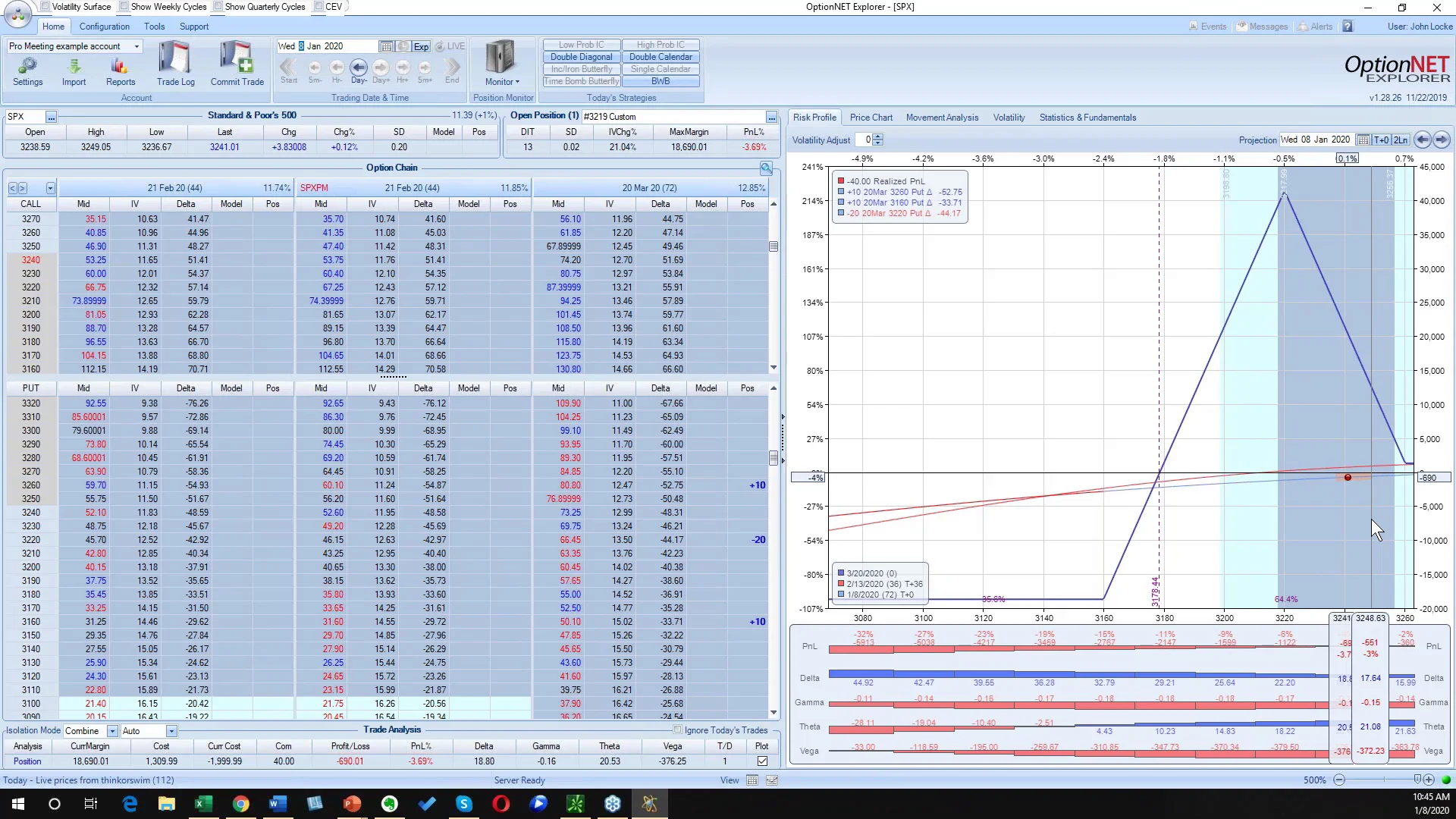Click the status bar grid view icon
The image size is (1456, 819).
(x=752, y=780)
